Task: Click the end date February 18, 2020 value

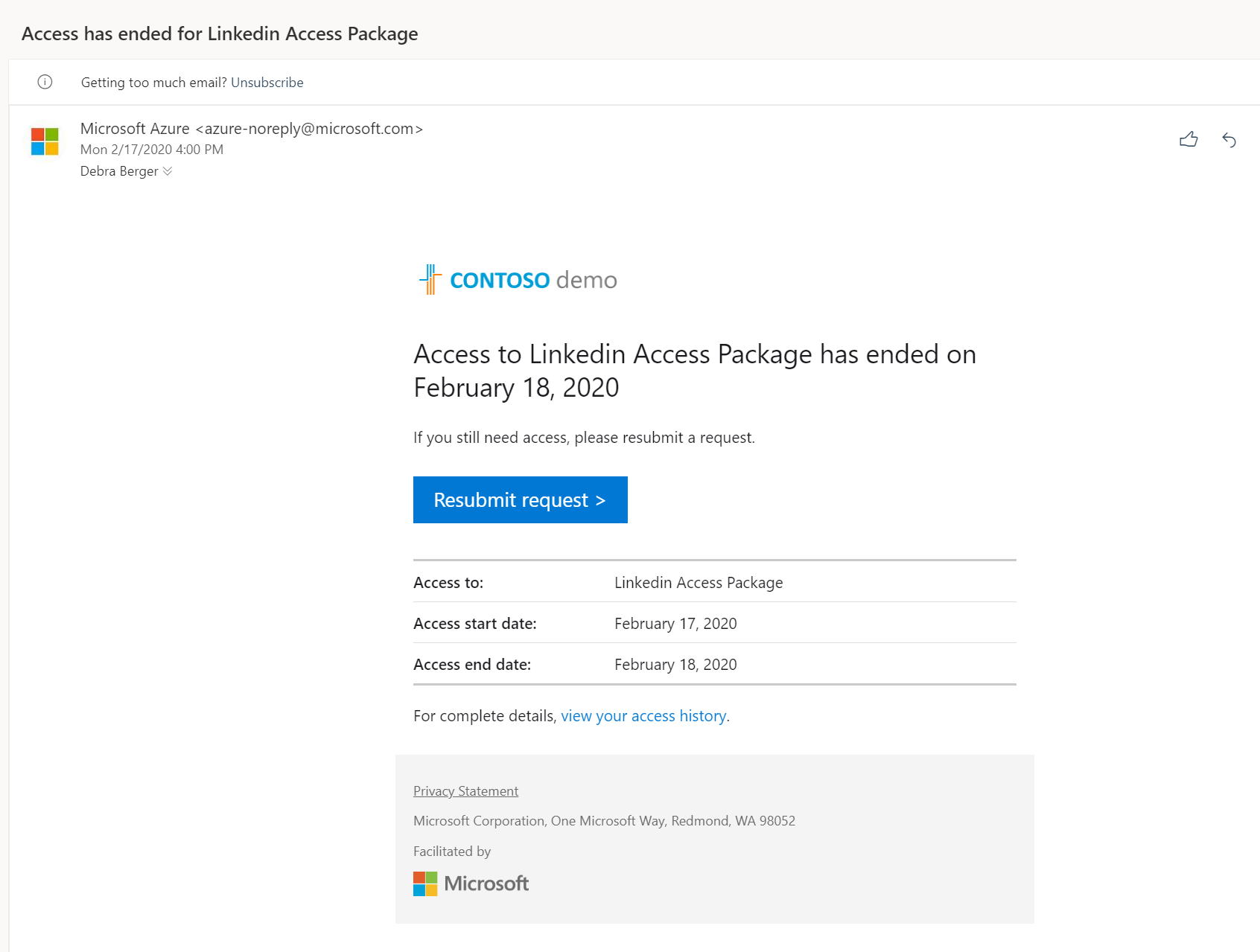Action: (675, 665)
